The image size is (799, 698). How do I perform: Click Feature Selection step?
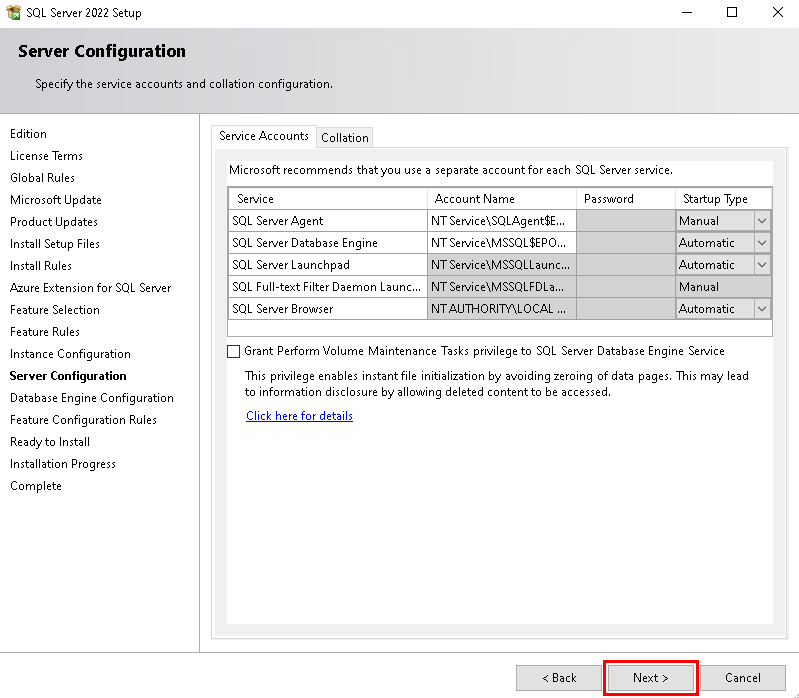click(x=55, y=310)
